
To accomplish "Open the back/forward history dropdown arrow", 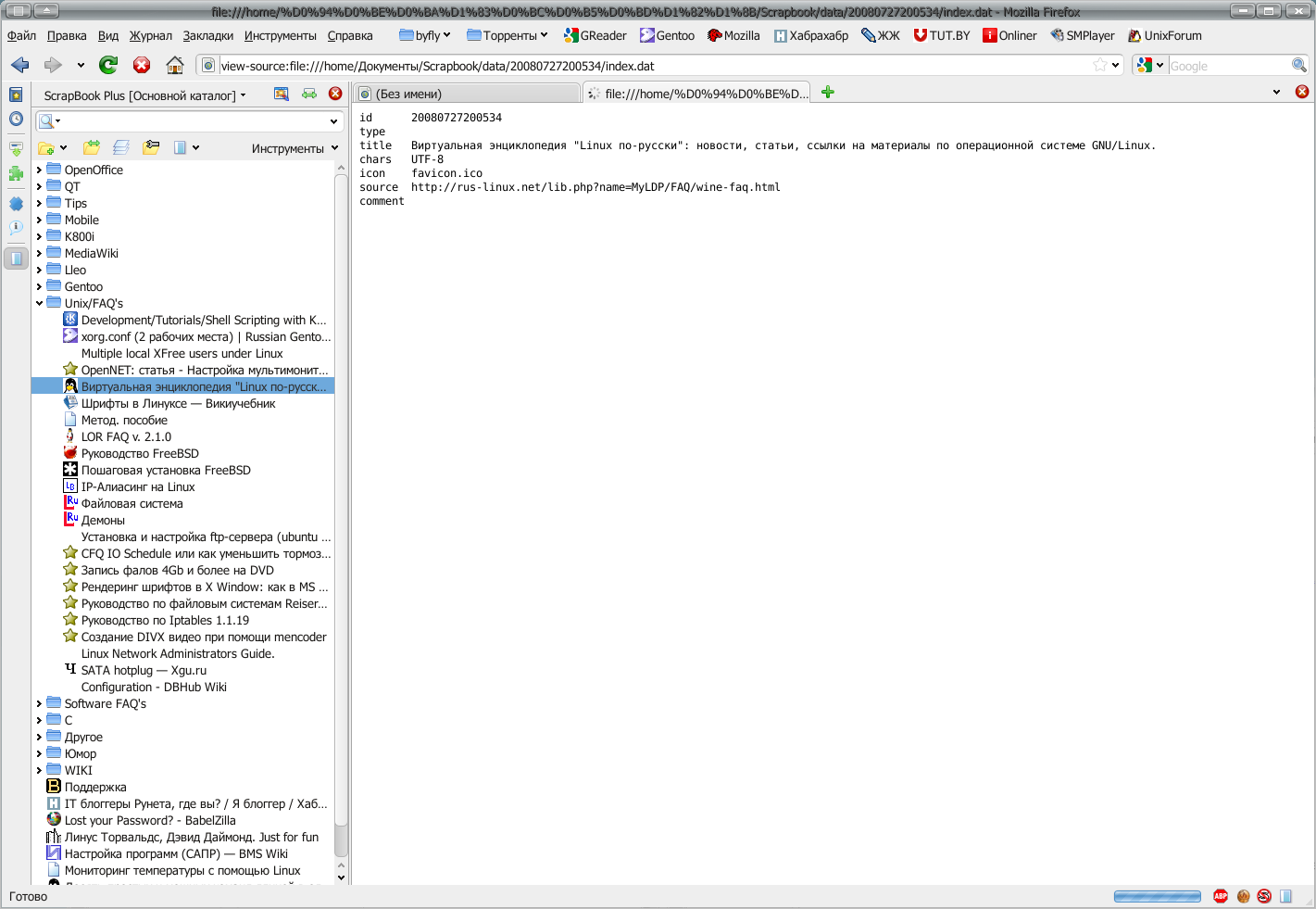I will tap(81, 65).
